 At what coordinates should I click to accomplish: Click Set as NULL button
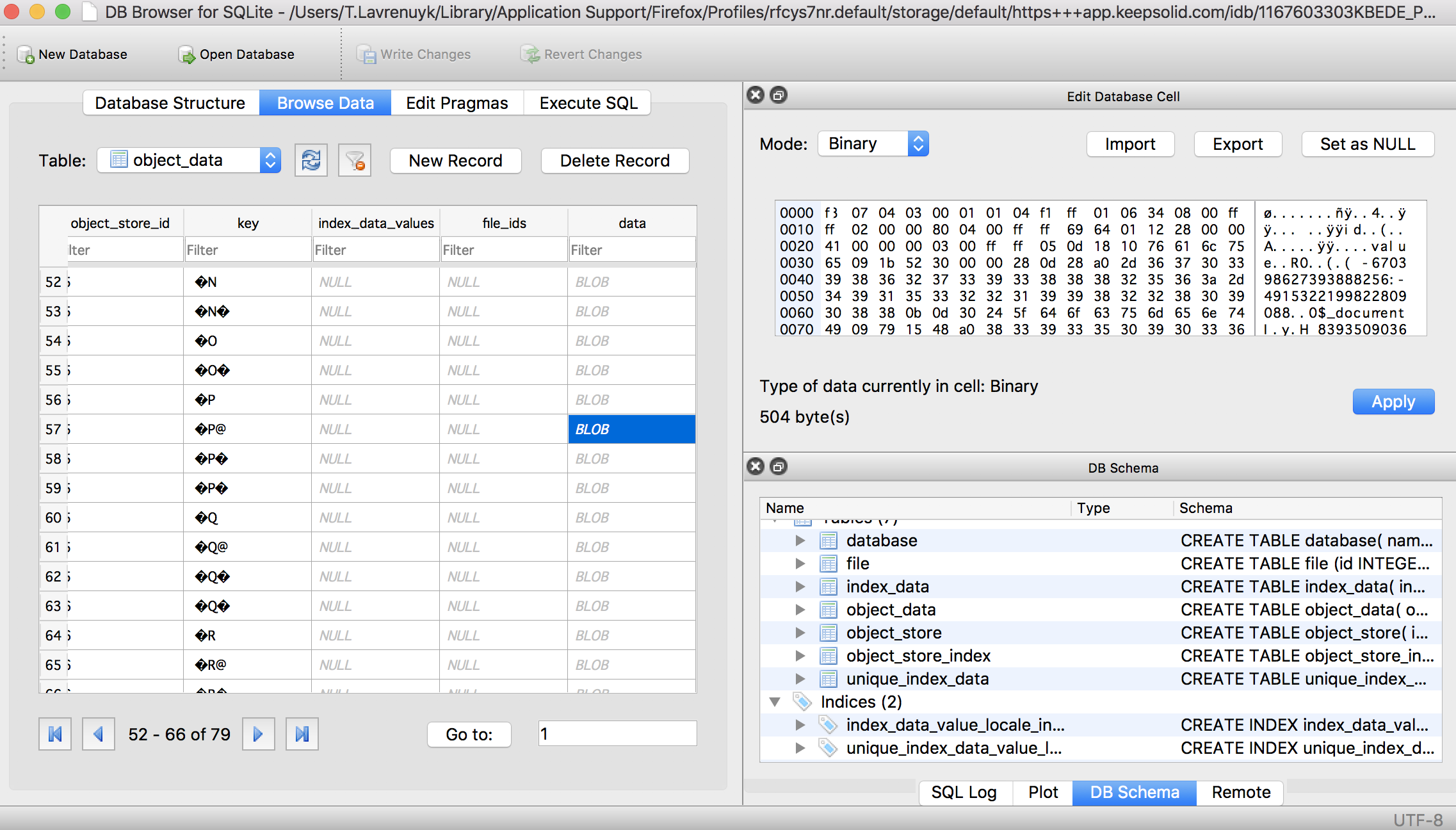(1368, 144)
